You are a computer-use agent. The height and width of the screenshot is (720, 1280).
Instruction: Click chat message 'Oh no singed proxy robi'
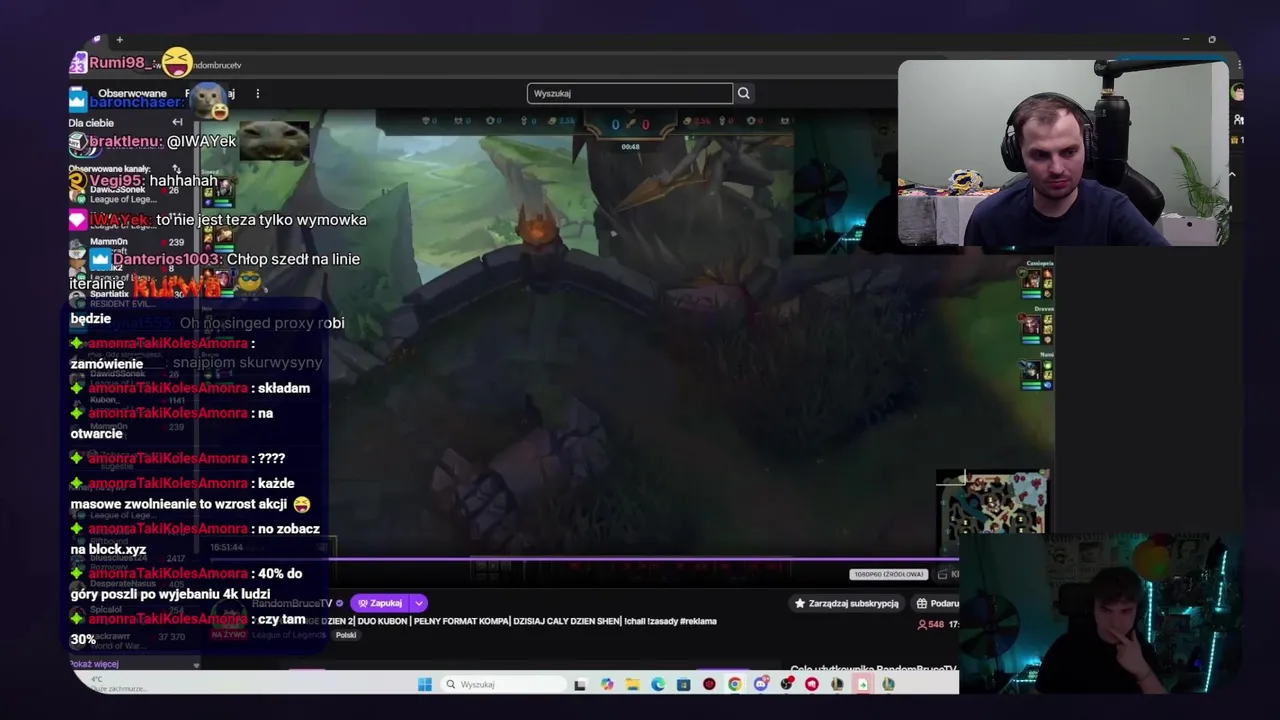click(x=262, y=323)
